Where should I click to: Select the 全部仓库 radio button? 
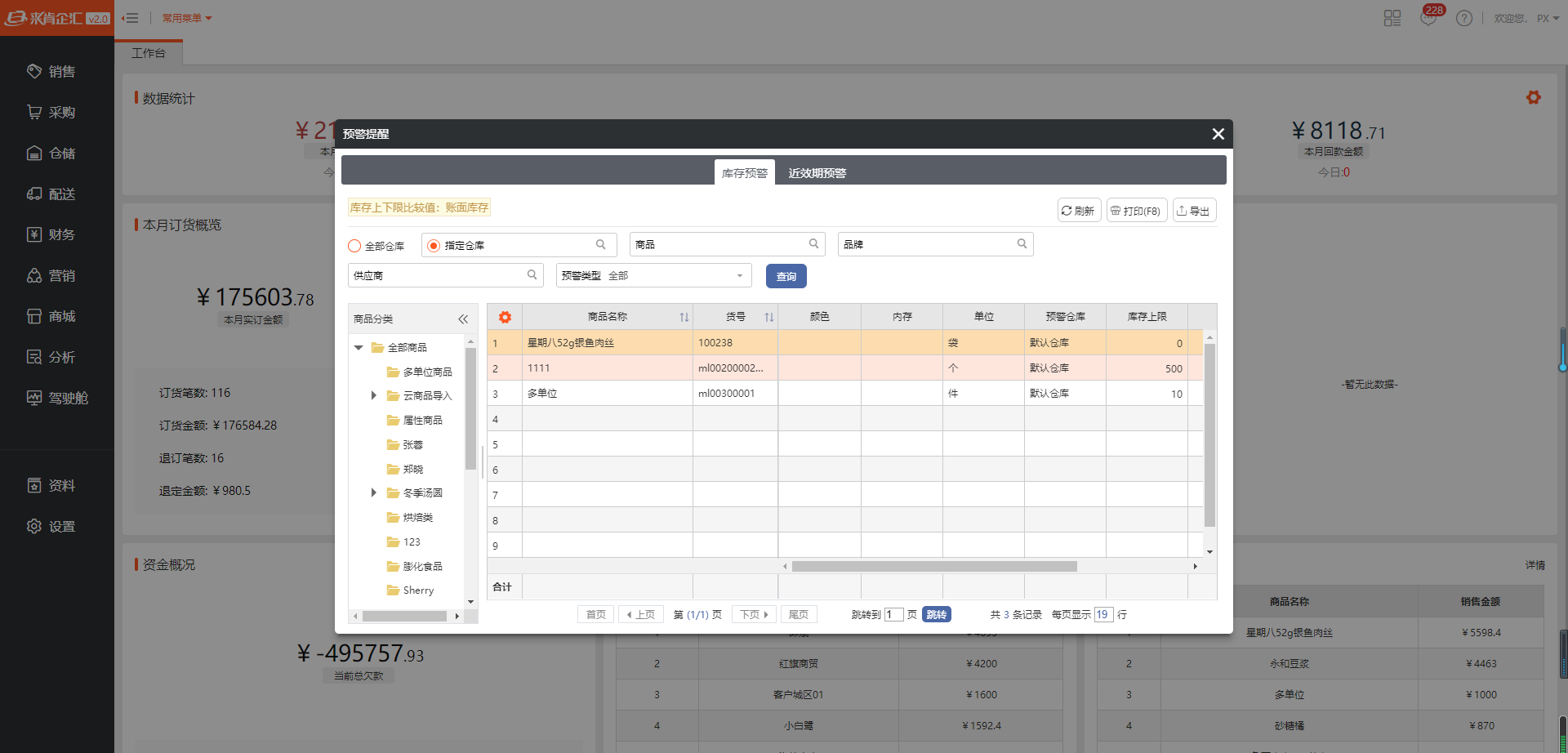click(x=354, y=246)
